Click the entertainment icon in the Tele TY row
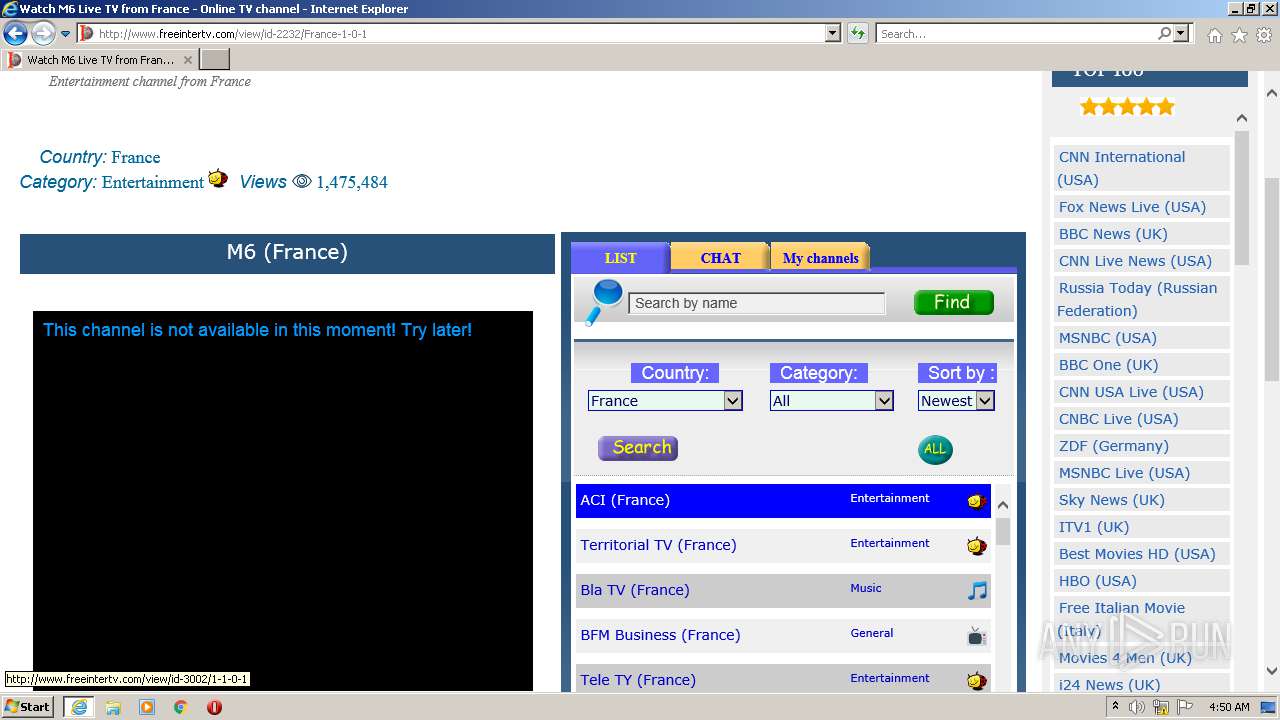This screenshot has width=1280, height=720. [x=977, y=681]
